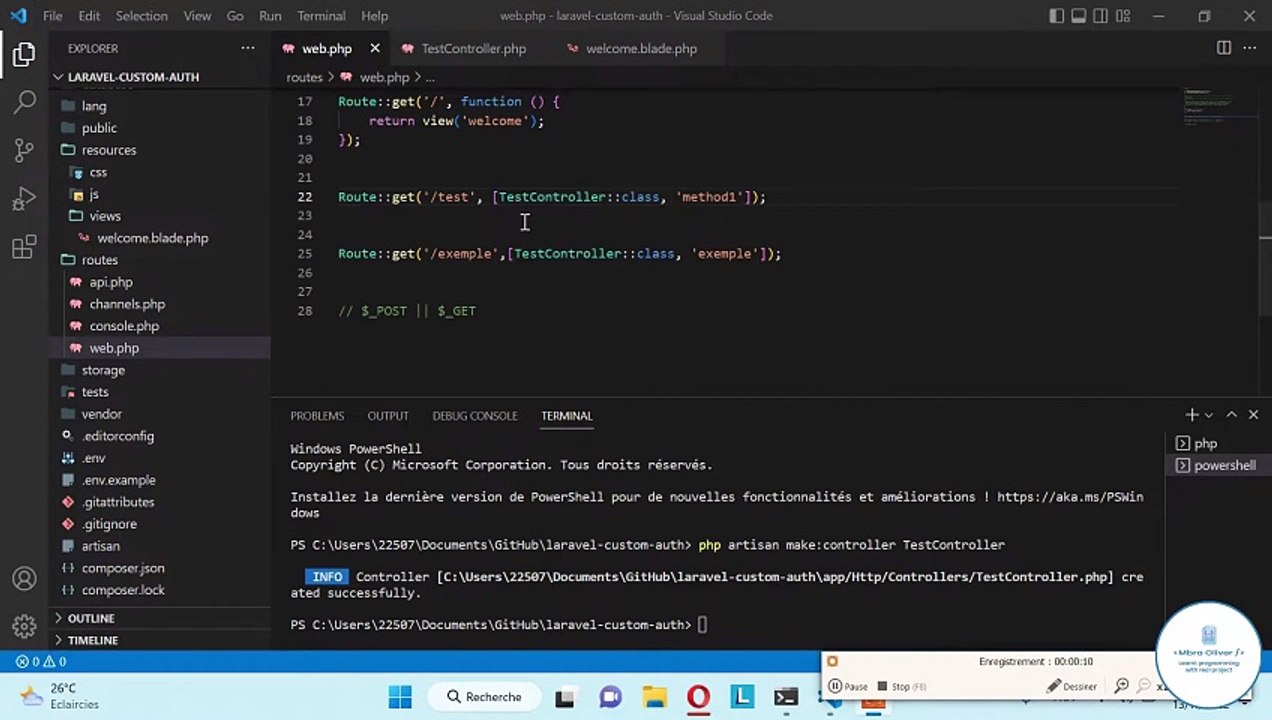Select the php terminal instance

tap(1218, 443)
